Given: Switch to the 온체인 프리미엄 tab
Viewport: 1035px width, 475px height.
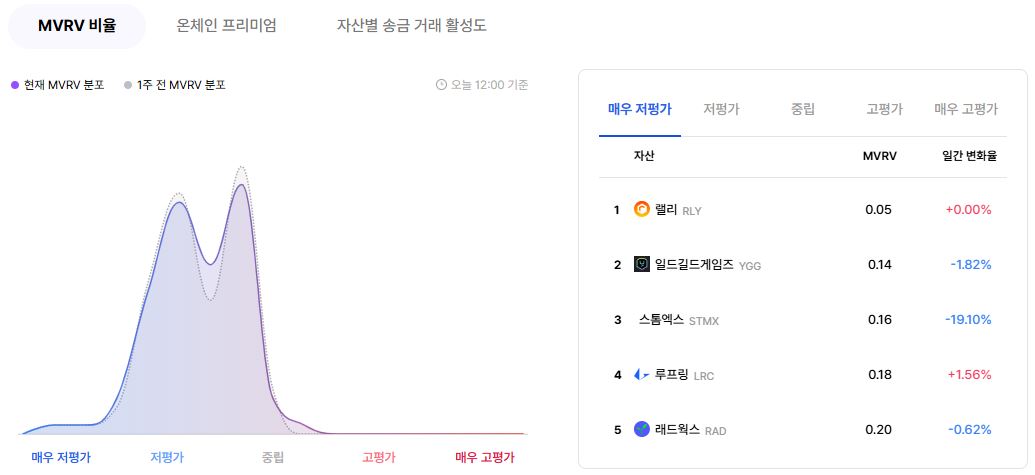Looking at the screenshot, I should point(226,26).
